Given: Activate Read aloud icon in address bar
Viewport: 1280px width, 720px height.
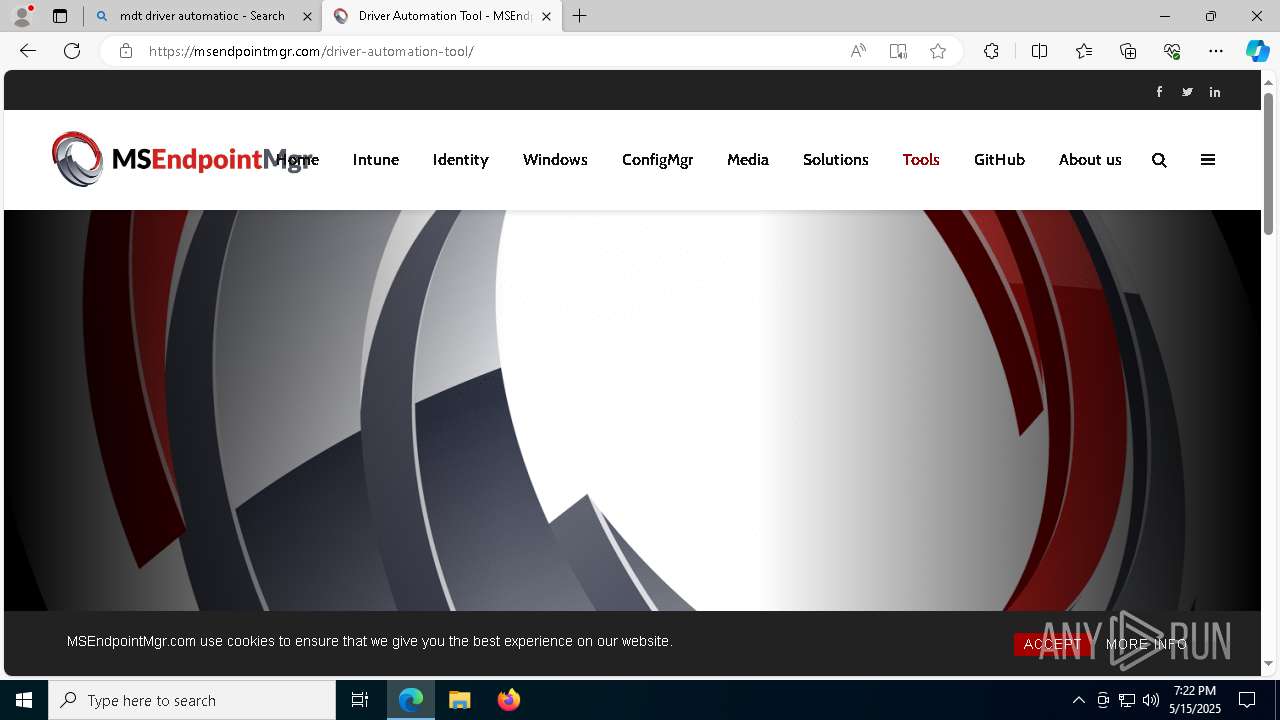Looking at the screenshot, I should click(858, 51).
